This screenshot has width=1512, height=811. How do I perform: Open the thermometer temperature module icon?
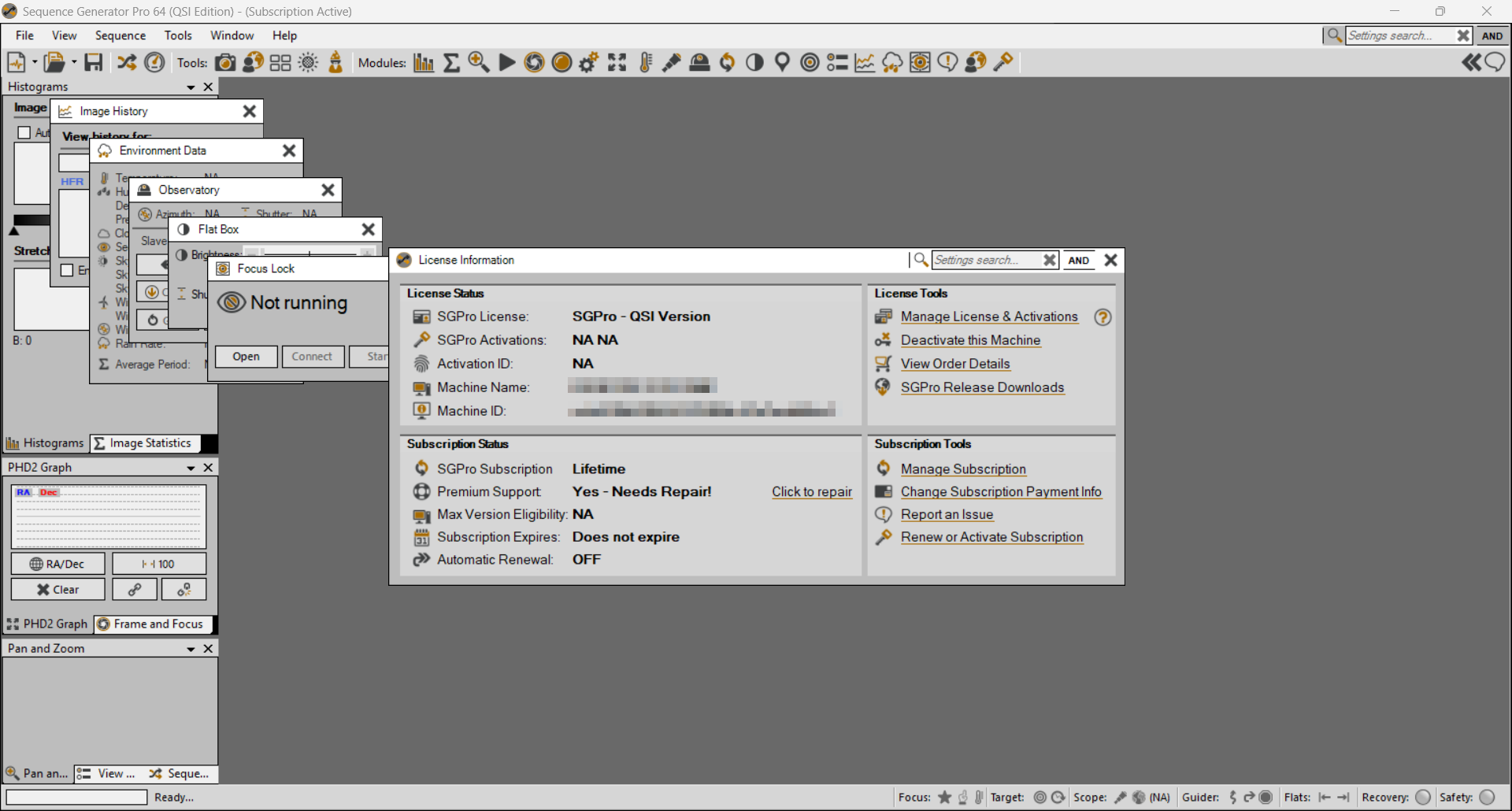[x=646, y=62]
